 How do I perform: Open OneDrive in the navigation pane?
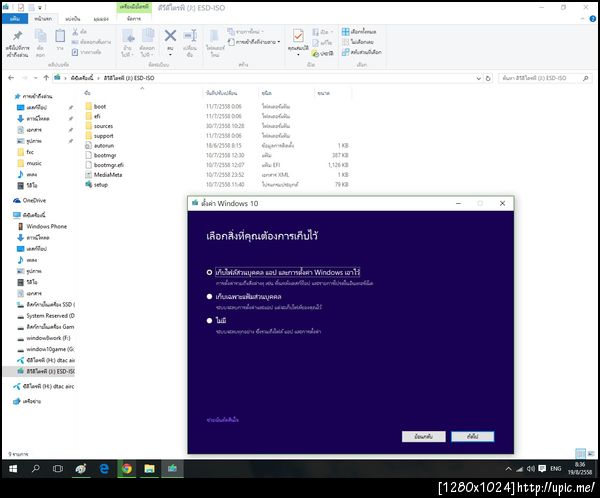(34, 201)
